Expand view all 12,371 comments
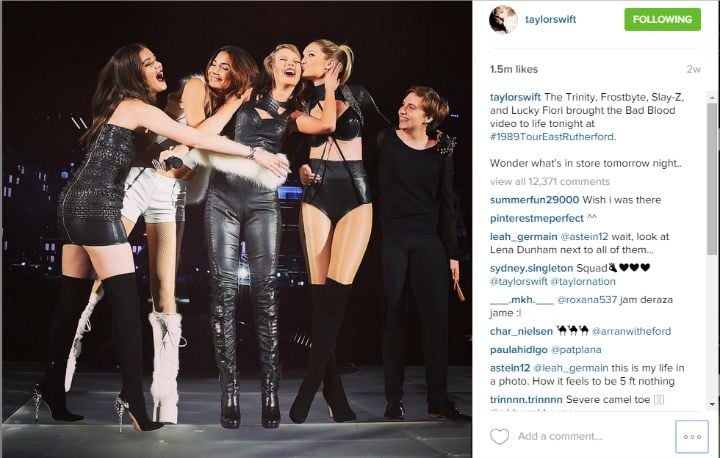This screenshot has height=458, width=720. click(x=550, y=181)
